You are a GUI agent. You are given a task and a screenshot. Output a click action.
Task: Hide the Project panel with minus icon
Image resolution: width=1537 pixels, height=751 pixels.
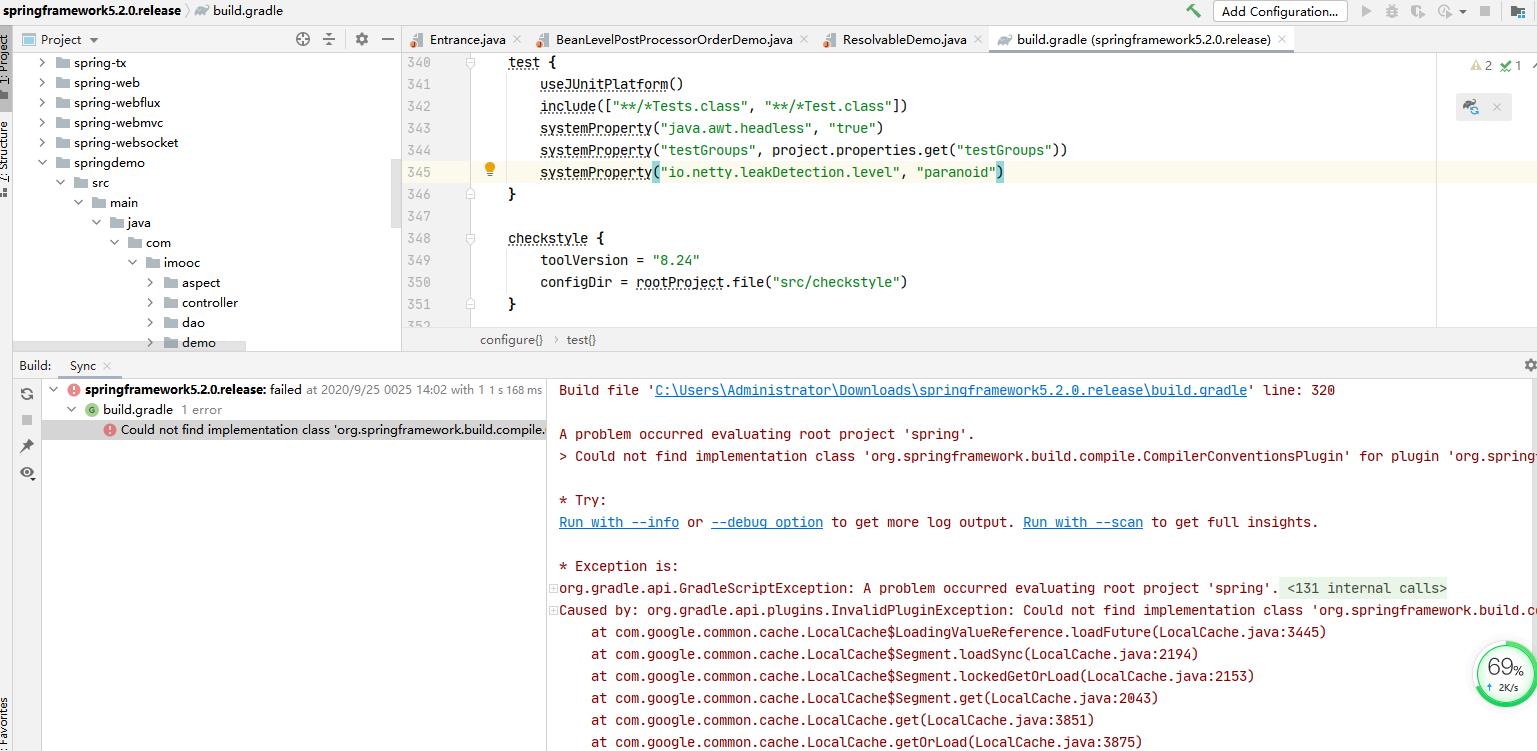[x=388, y=39]
